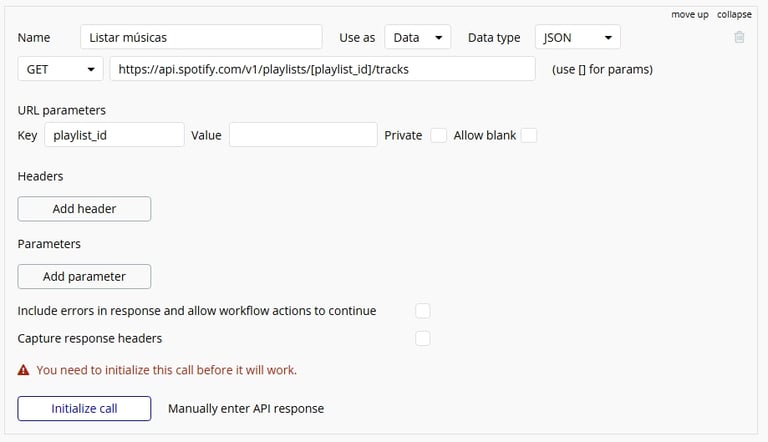
Task: Enable the Allow blank checkbox
Action: 528,135
